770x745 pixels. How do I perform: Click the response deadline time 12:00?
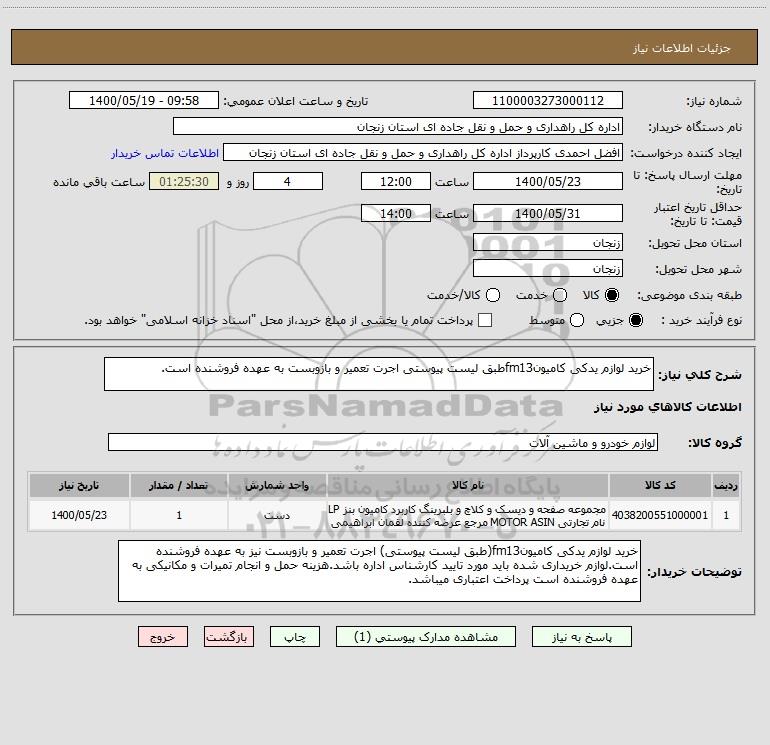click(396, 182)
